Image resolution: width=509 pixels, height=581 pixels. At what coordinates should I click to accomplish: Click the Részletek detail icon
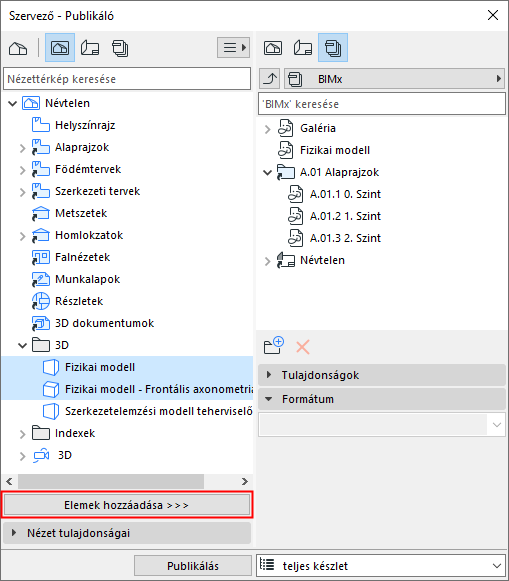coord(41,301)
